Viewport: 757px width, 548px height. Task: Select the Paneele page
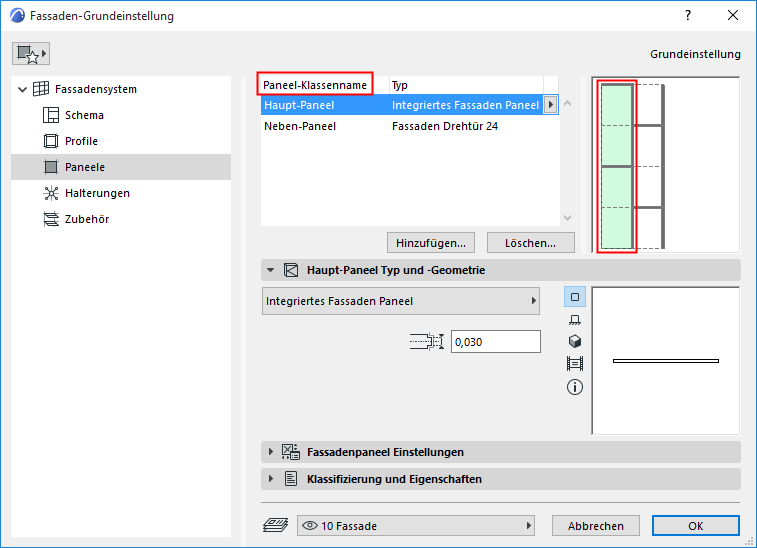[x=121, y=167]
